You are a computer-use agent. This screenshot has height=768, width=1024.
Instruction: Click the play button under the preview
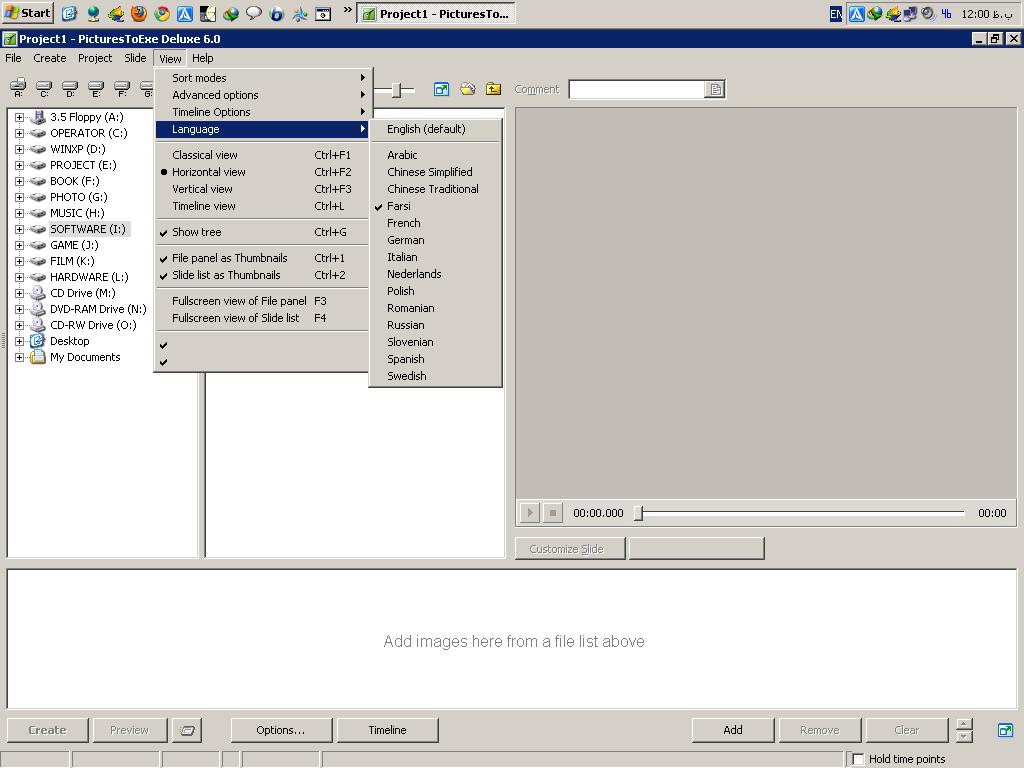pos(530,513)
